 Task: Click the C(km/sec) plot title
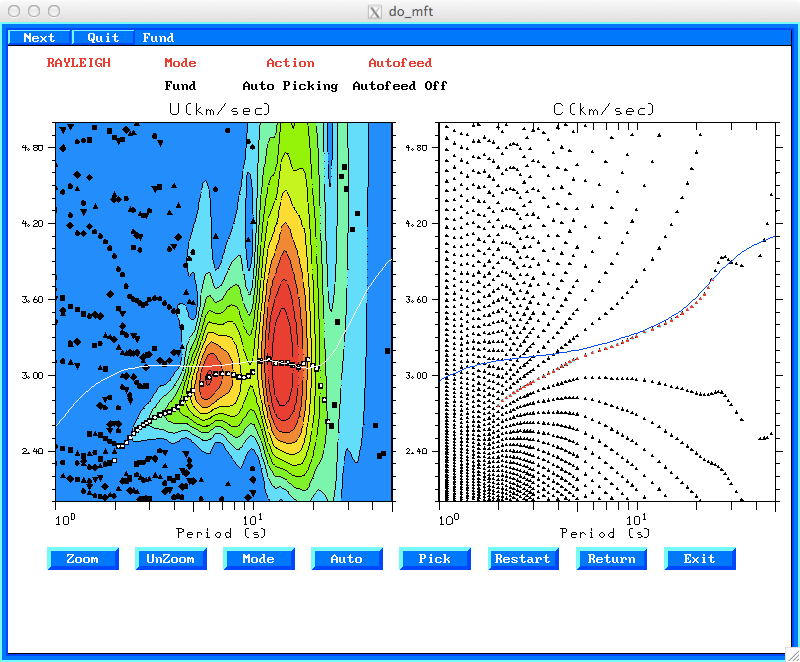(604, 109)
